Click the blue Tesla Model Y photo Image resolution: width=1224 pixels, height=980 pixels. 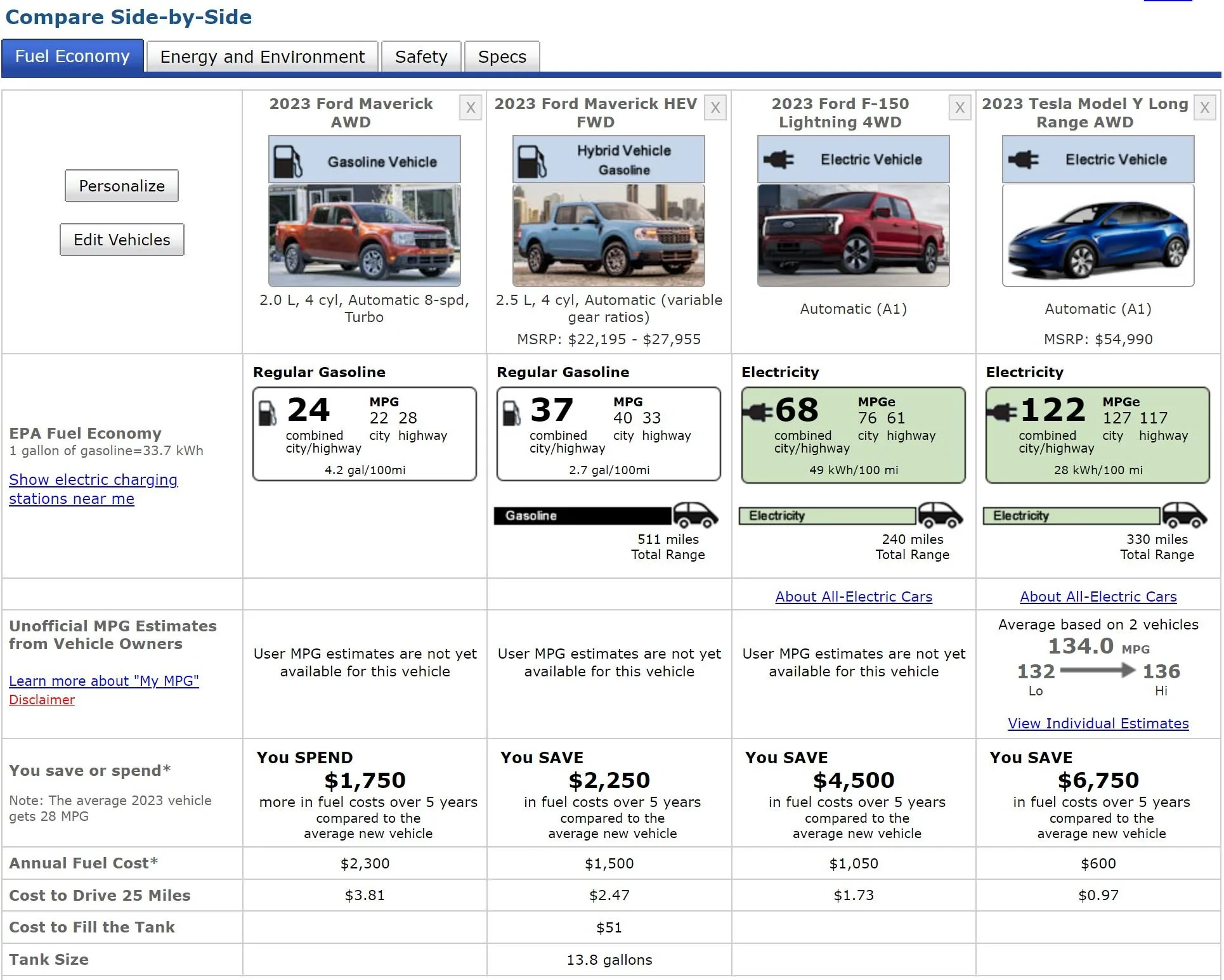coord(1098,236)
